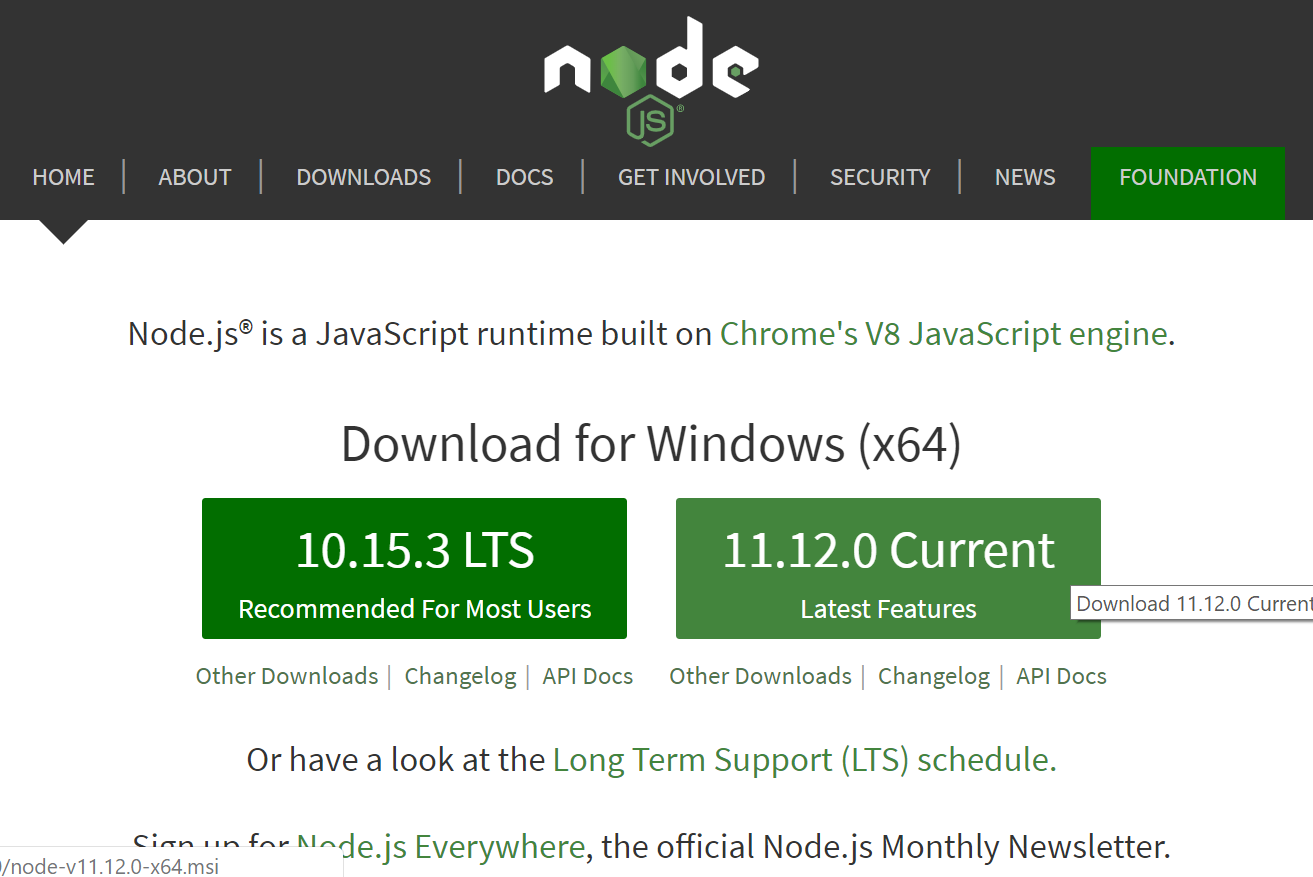Visit the NEWS section
The image size is (1313, 877).
click(x=1025, y=178)
